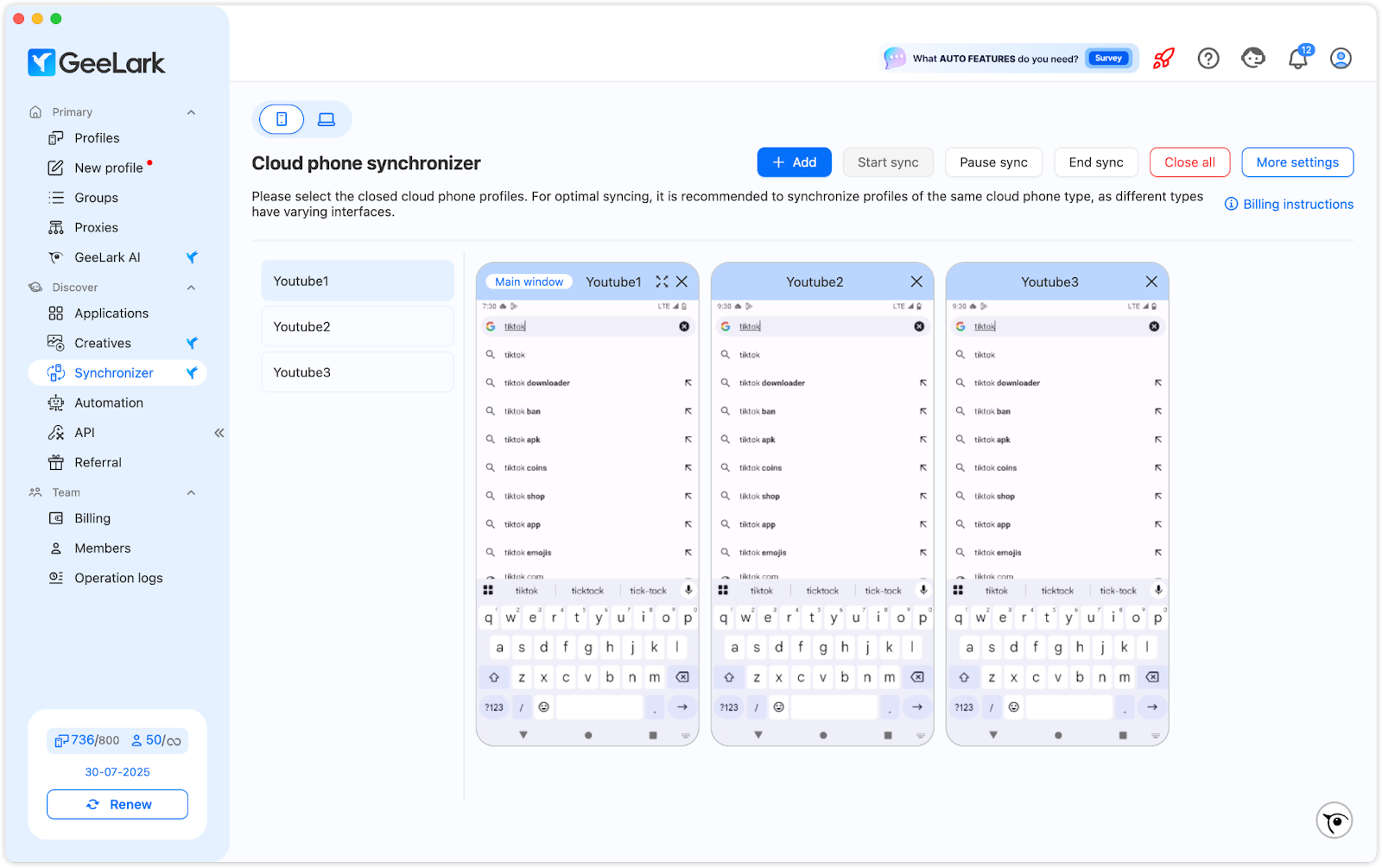Switch to laptop view toggle
This screenshot has height=868, width=1382.
coord(326,119)
